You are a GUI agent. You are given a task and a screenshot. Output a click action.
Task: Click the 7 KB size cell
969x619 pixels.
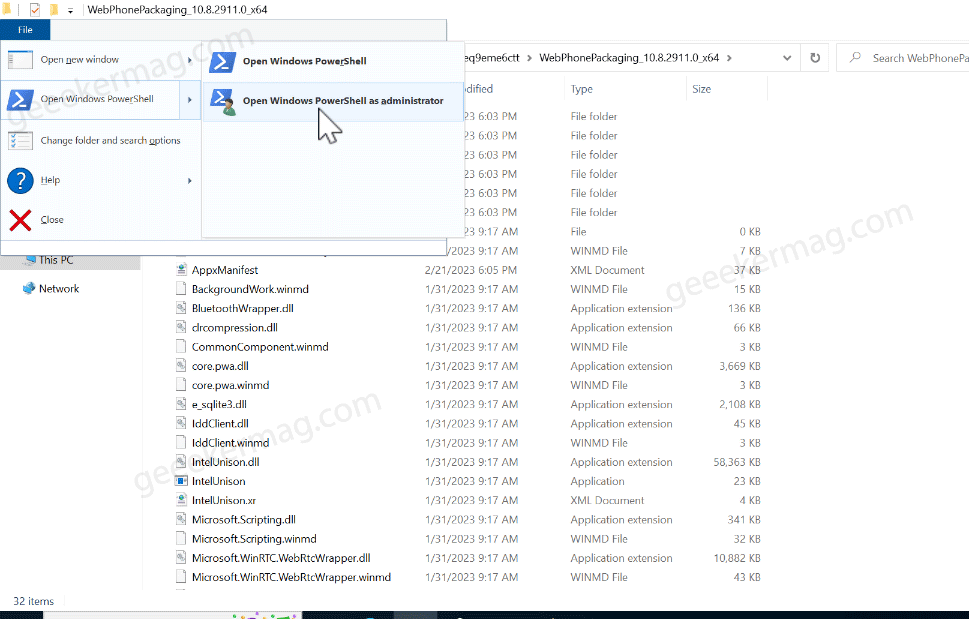(750, 251)
